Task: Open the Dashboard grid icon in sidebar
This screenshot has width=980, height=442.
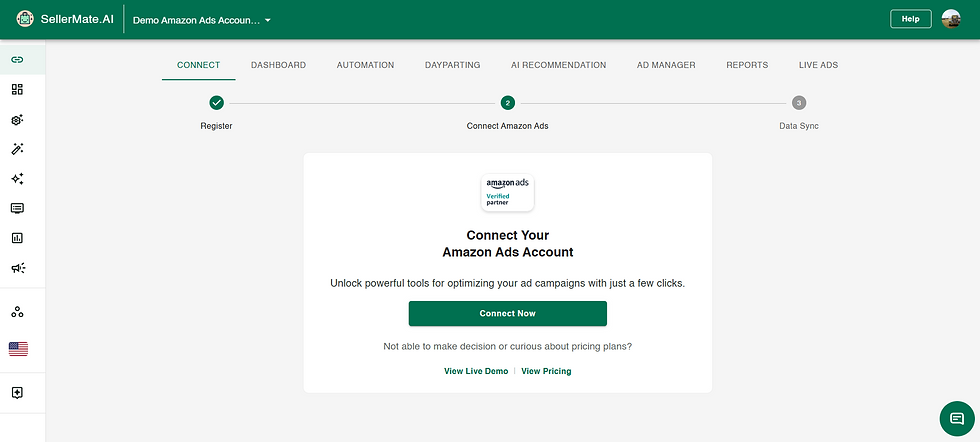Action: 18,89
